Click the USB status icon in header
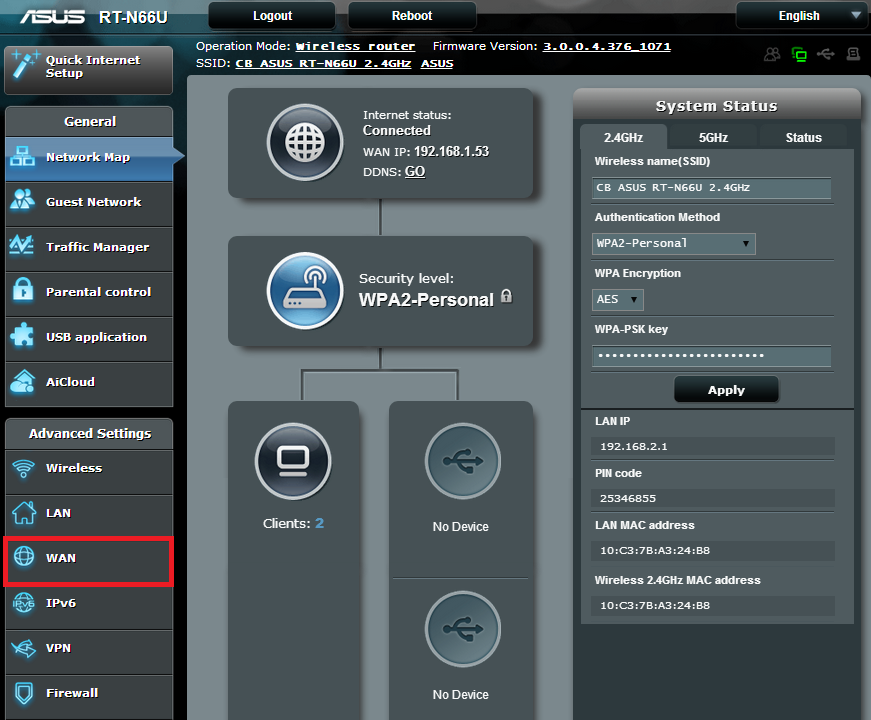871x720 pixels. pyautogui.click(x=825, y=54)
